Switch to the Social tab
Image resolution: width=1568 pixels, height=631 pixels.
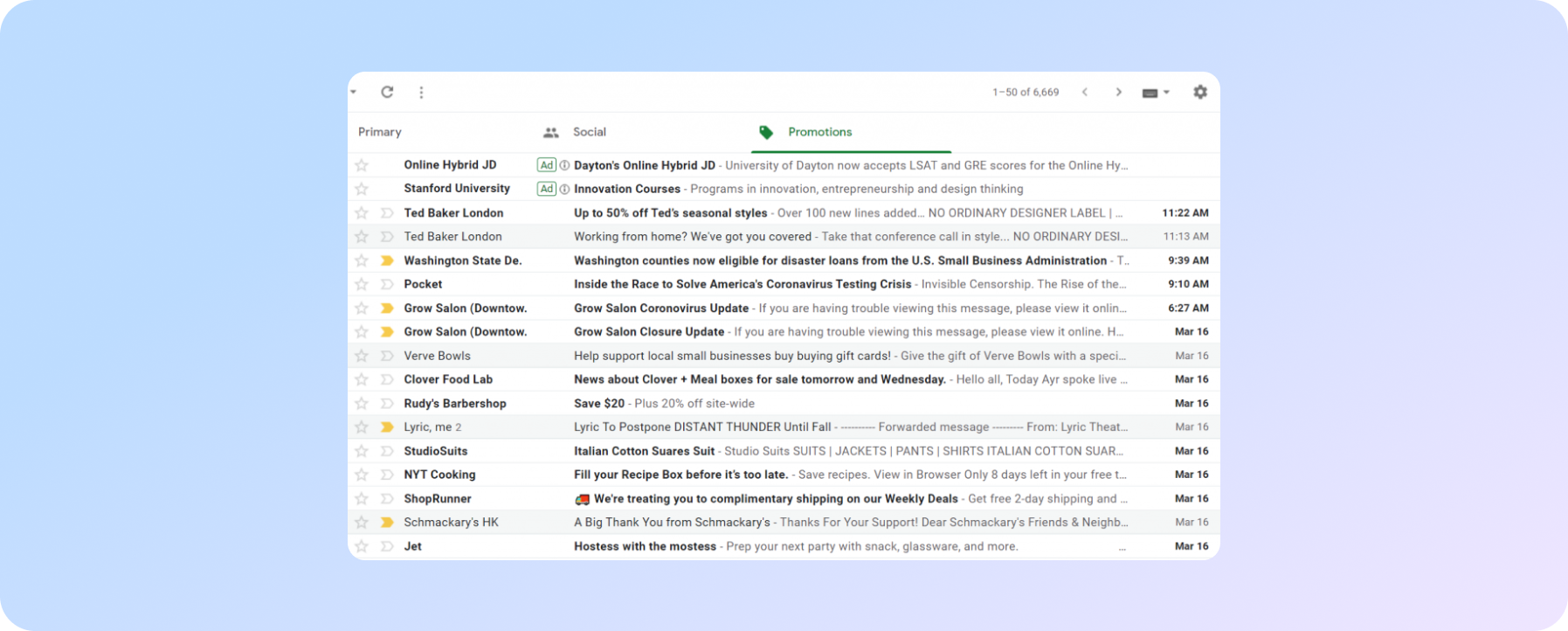pyautogui.click(x=589, y=132)
